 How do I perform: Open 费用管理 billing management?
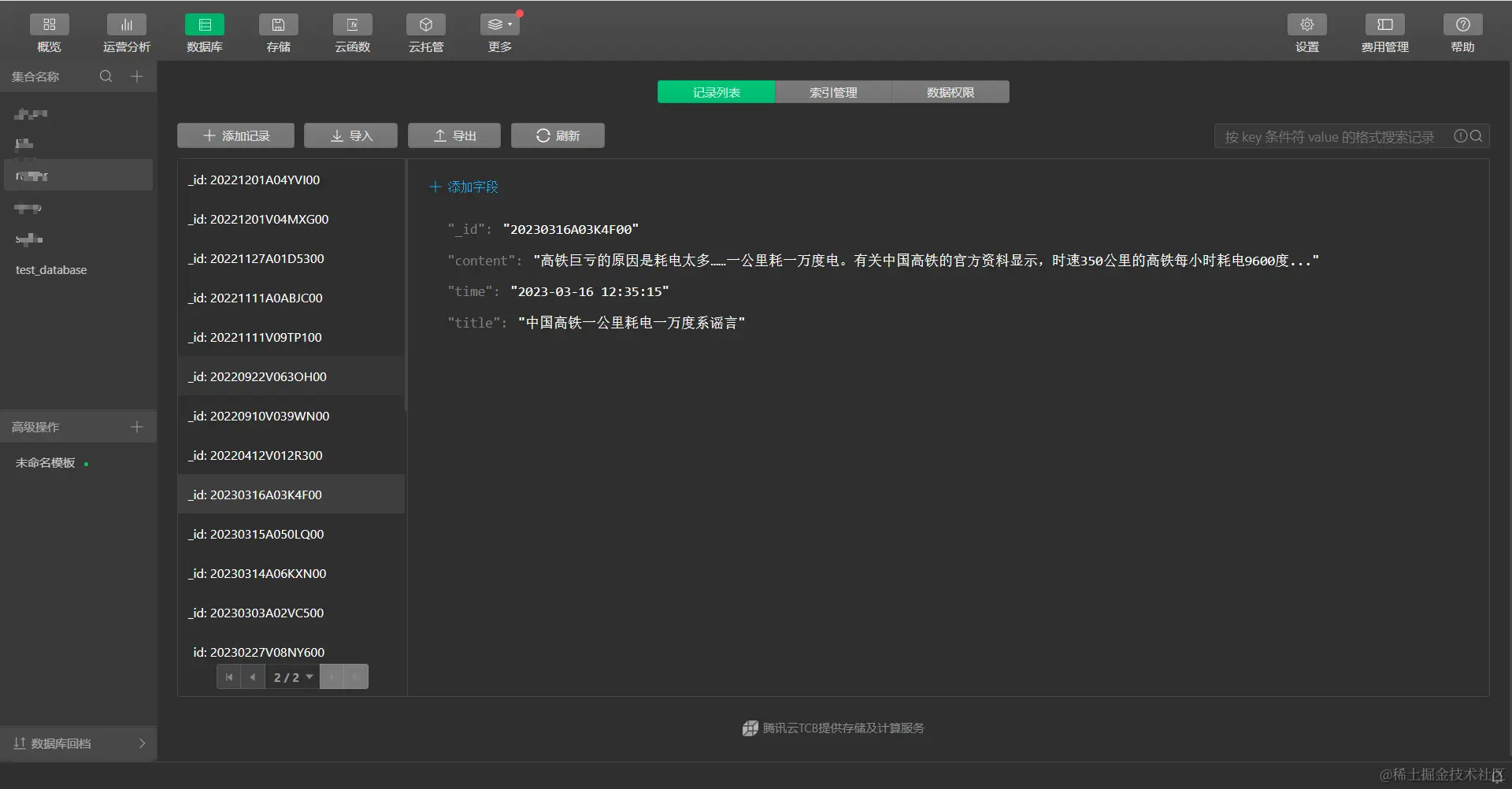point(1385,33)
